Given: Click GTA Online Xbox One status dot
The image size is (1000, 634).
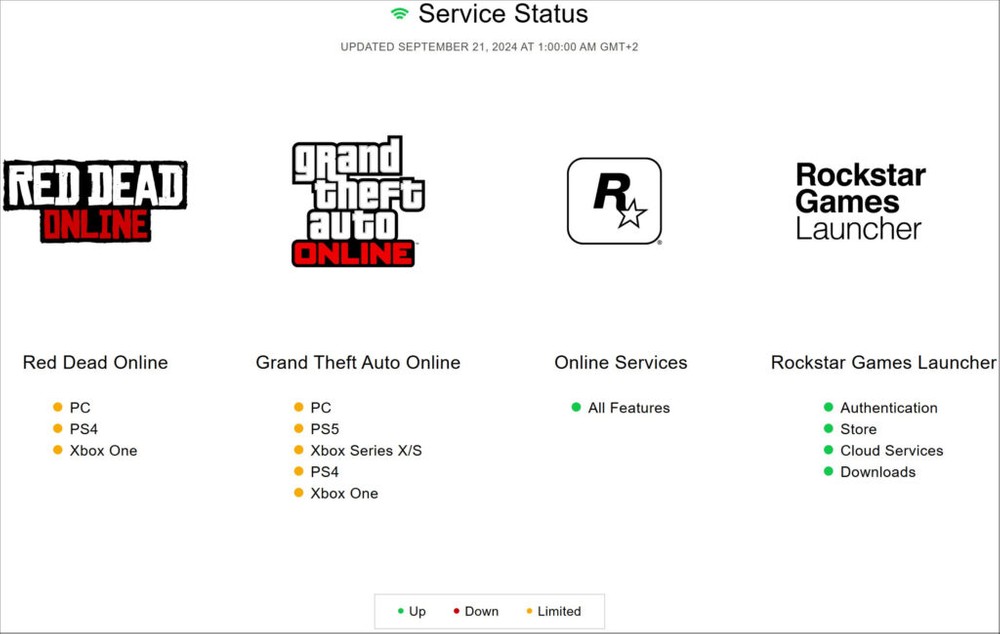Looking at the screenshot, I should pyautogui.click(x=298, y=492).
